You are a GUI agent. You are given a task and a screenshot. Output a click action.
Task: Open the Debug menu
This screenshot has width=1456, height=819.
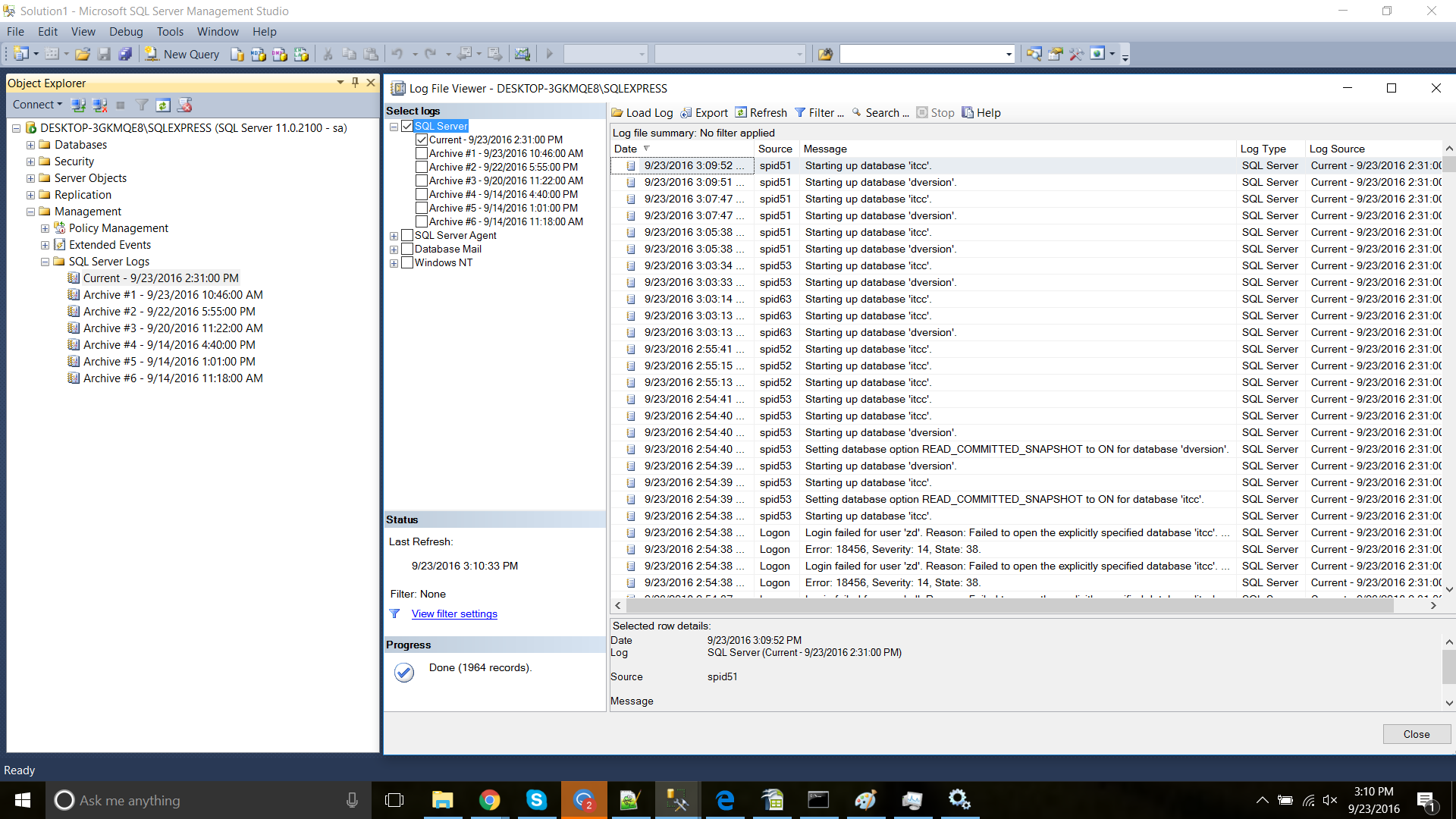[125, 31]
